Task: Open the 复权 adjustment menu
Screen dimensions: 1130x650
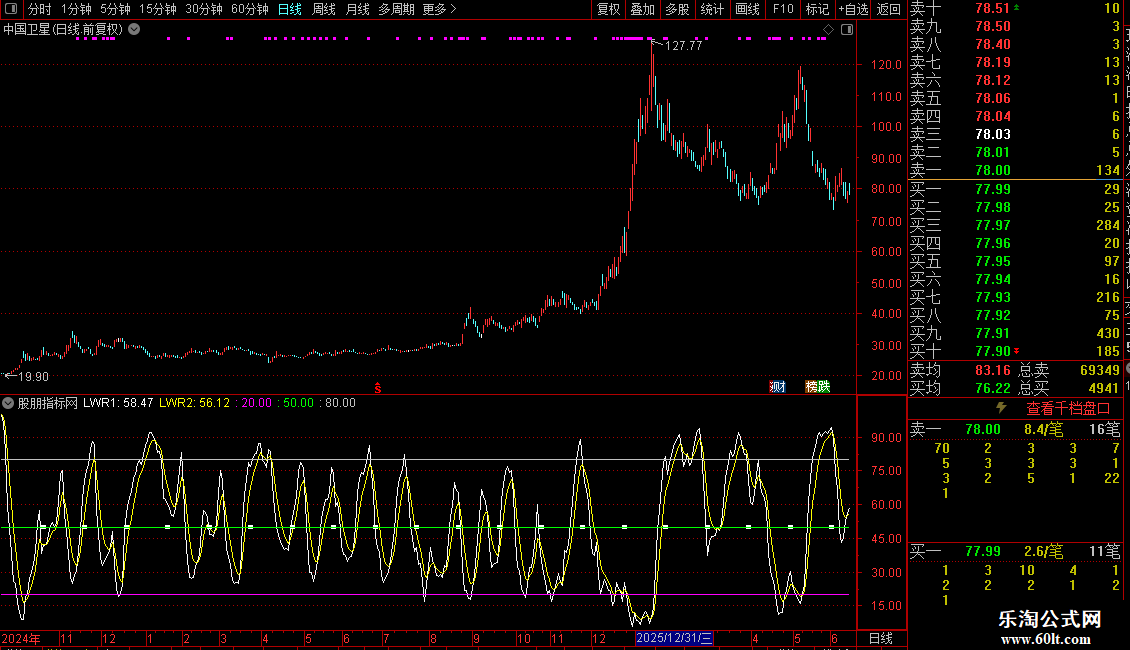Action: pos(608,9)
